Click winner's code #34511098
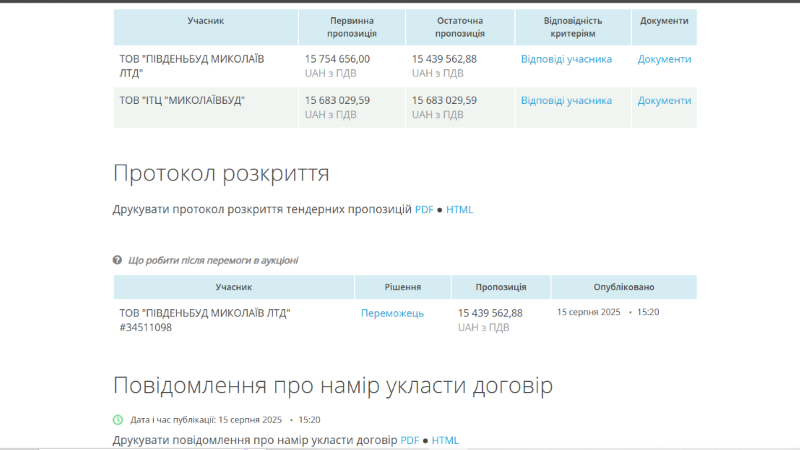 [146, 328]
